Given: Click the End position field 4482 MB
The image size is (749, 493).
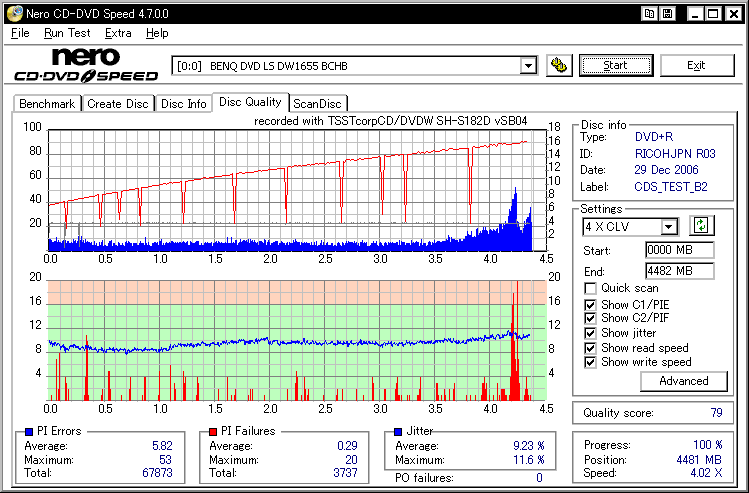Looking at the screenshot, I should [680, 271].
